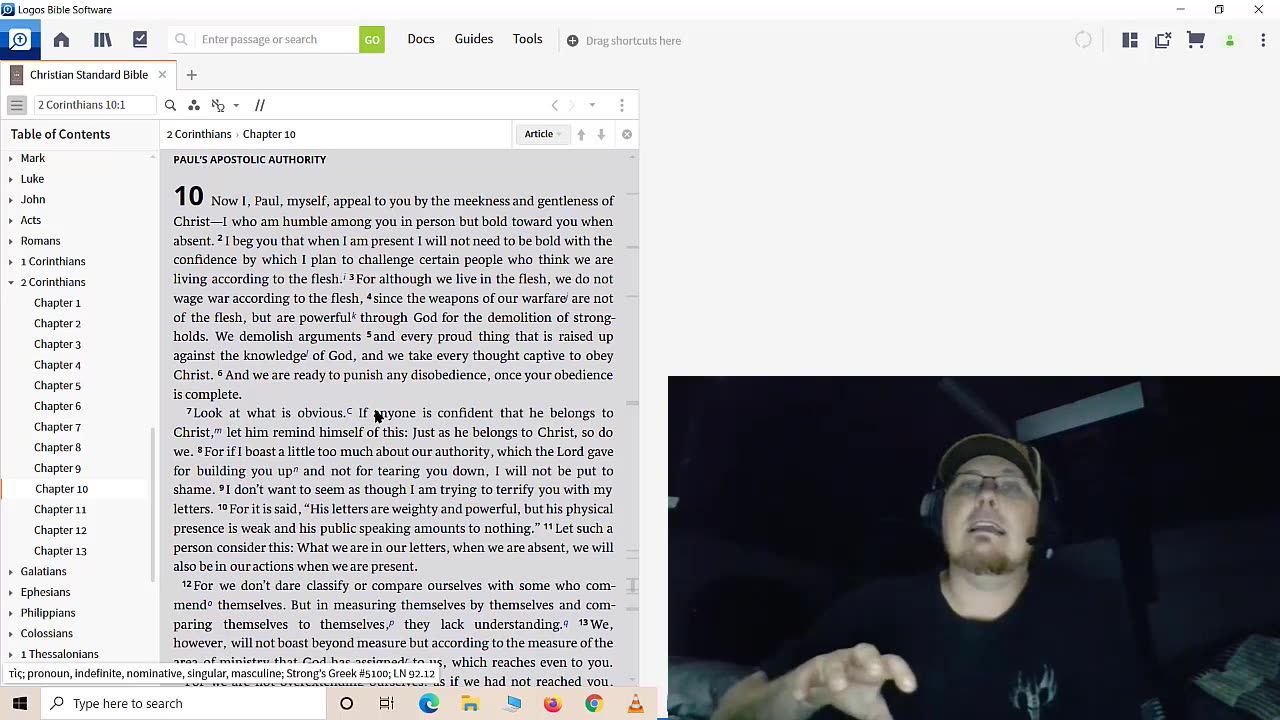Click the word 'anyone' in verse 7
The image size is (1280, 720).
pyautogui.click(x=394, y=413)
